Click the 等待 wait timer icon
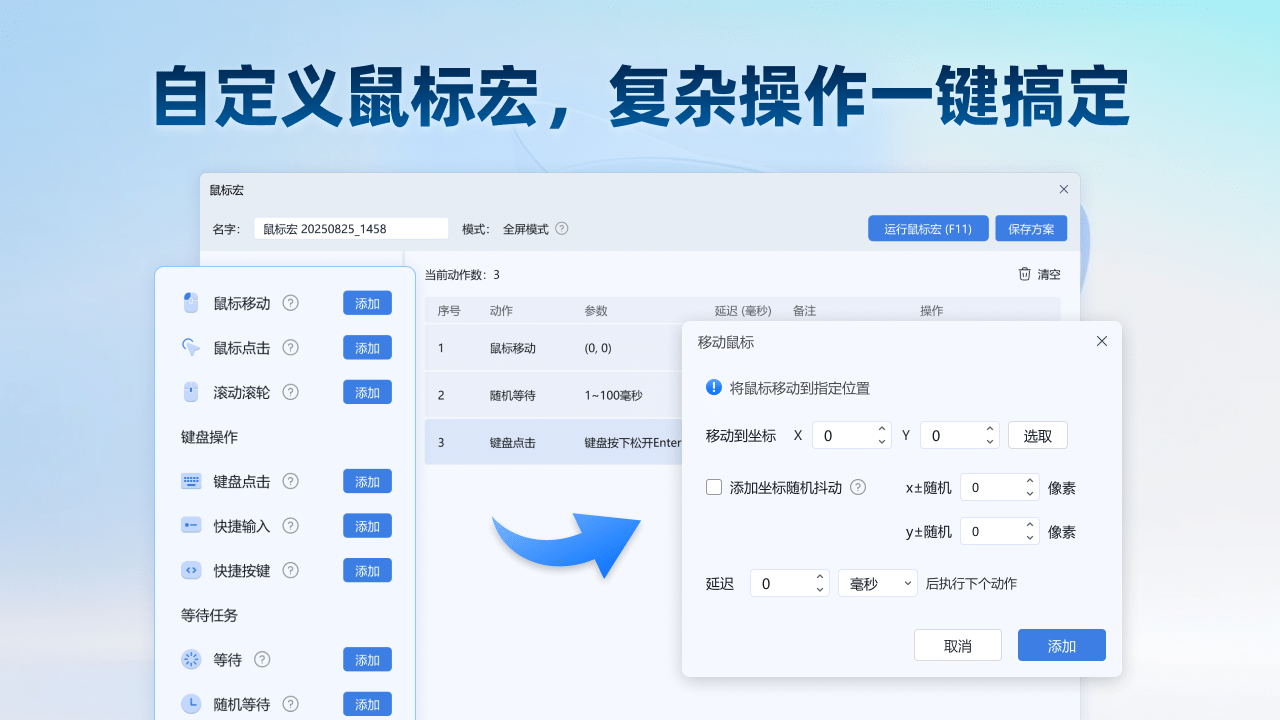The image size is (1280, 720). (x=190, y=659)
